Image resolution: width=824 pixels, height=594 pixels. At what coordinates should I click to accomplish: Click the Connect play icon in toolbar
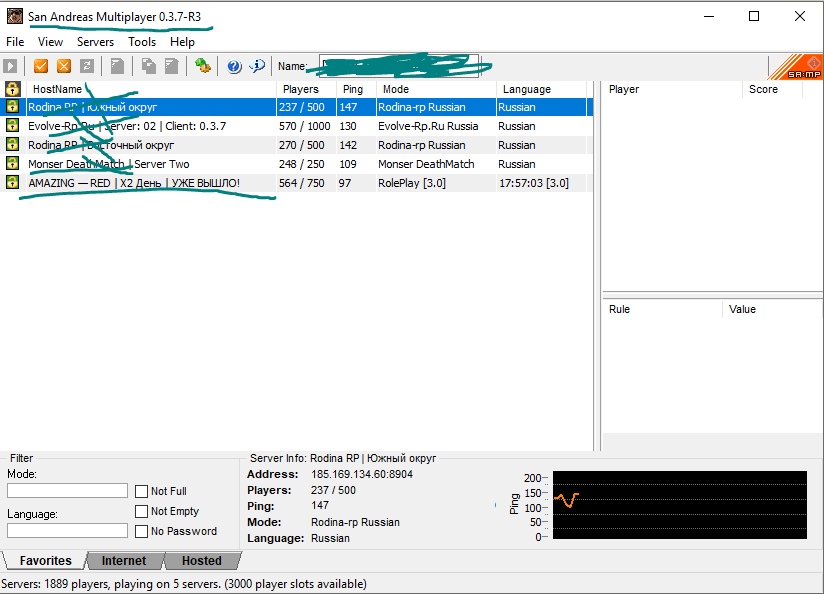(x=10, y=66)
